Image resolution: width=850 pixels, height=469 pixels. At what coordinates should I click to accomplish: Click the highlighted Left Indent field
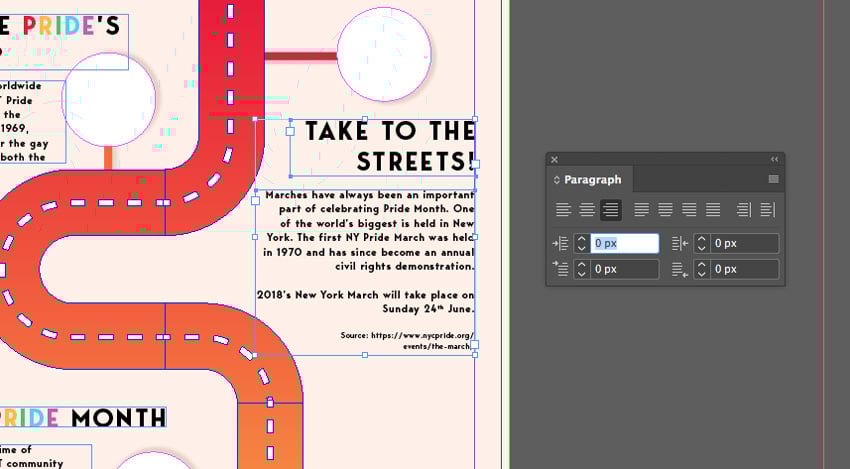pos(624,243)
